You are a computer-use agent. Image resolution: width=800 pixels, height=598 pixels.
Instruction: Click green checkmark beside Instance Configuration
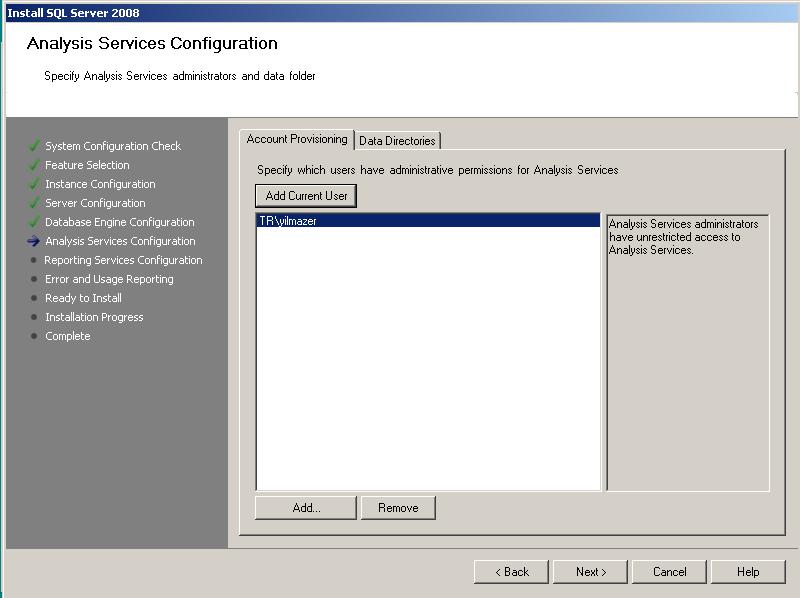point(34,184)
